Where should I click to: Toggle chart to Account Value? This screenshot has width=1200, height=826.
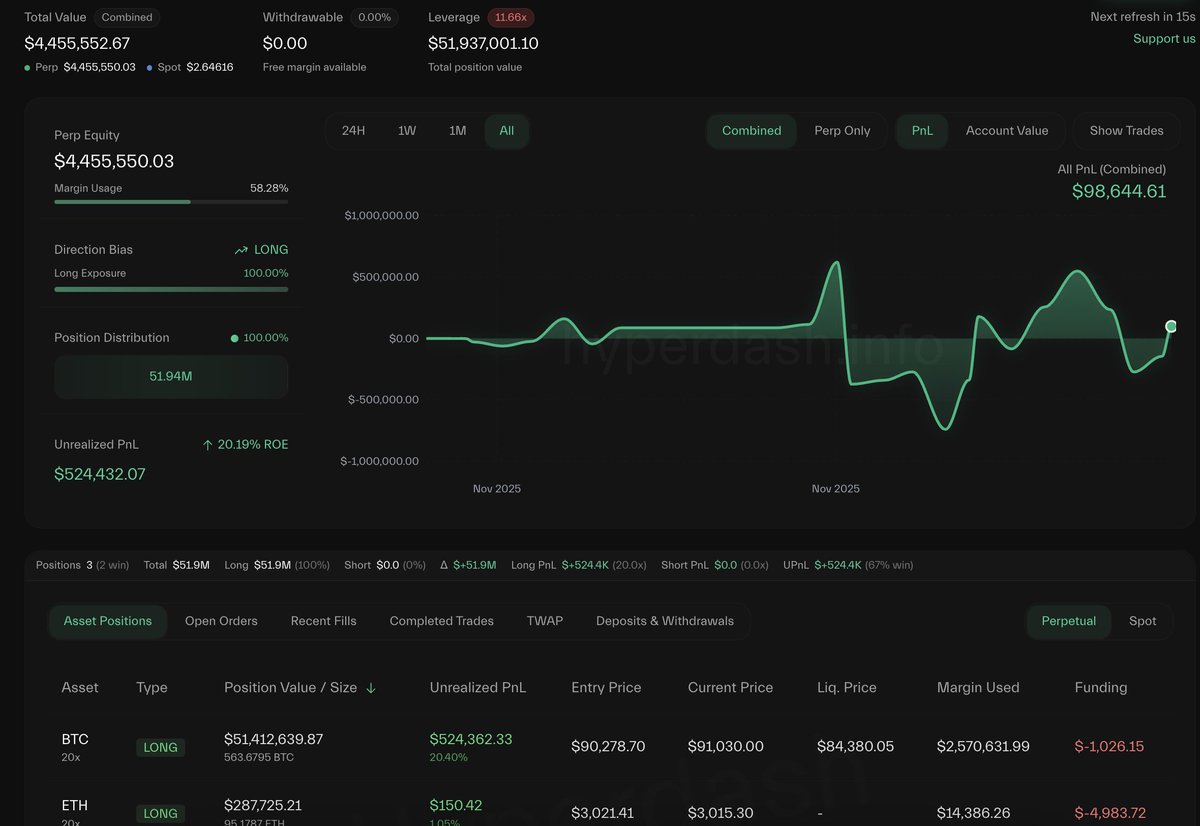click(1006, 131)
